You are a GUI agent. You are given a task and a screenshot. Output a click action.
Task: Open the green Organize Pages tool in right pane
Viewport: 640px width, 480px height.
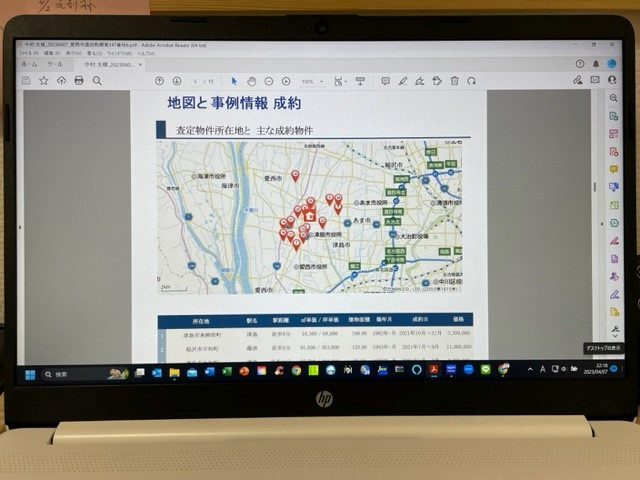coord(614,205)
